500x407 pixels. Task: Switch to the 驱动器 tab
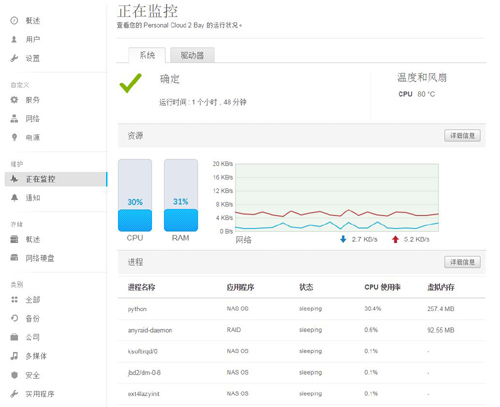click(x=192, y=55)
